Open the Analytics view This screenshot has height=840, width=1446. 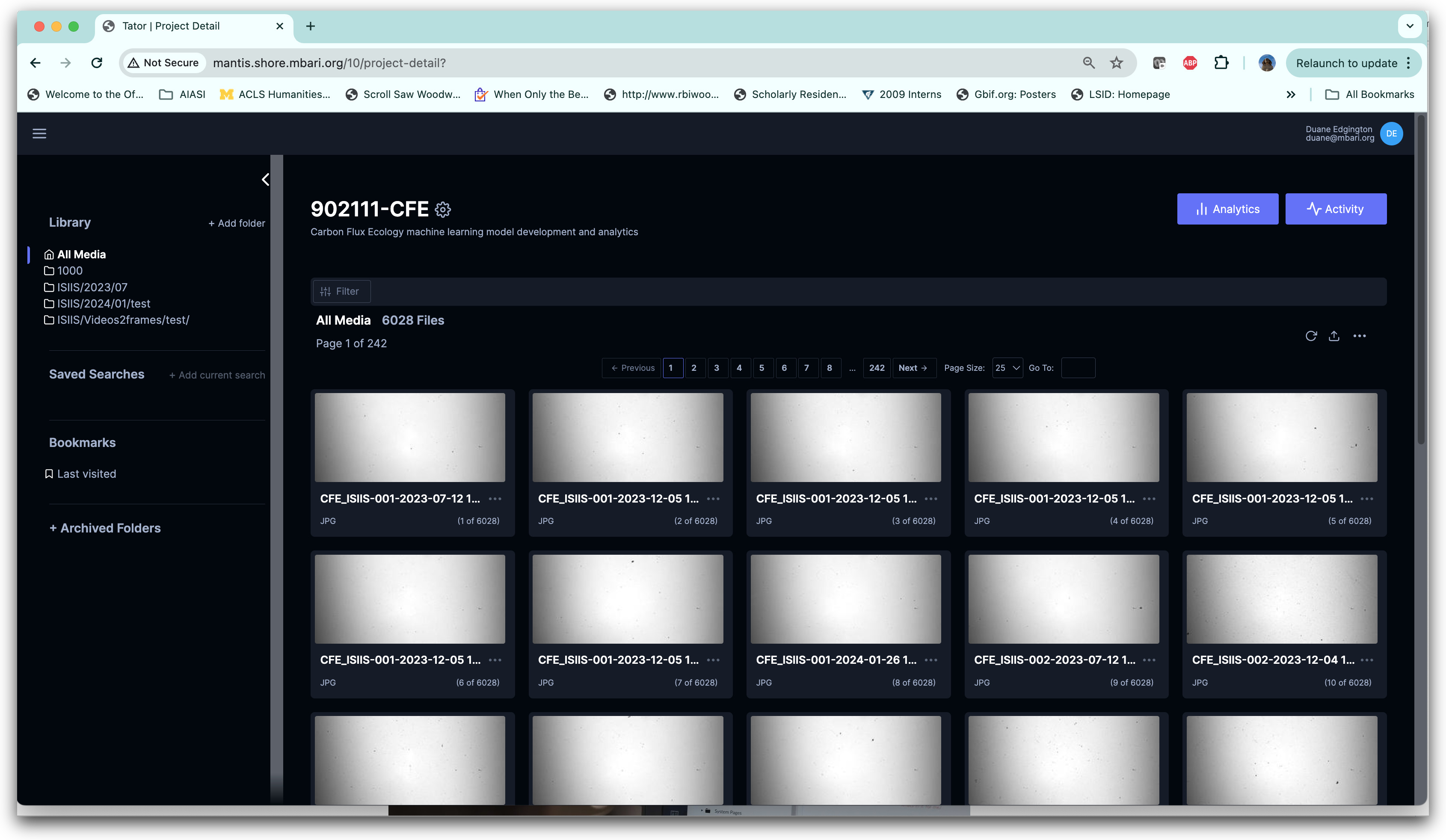[x=1227, y=209]
